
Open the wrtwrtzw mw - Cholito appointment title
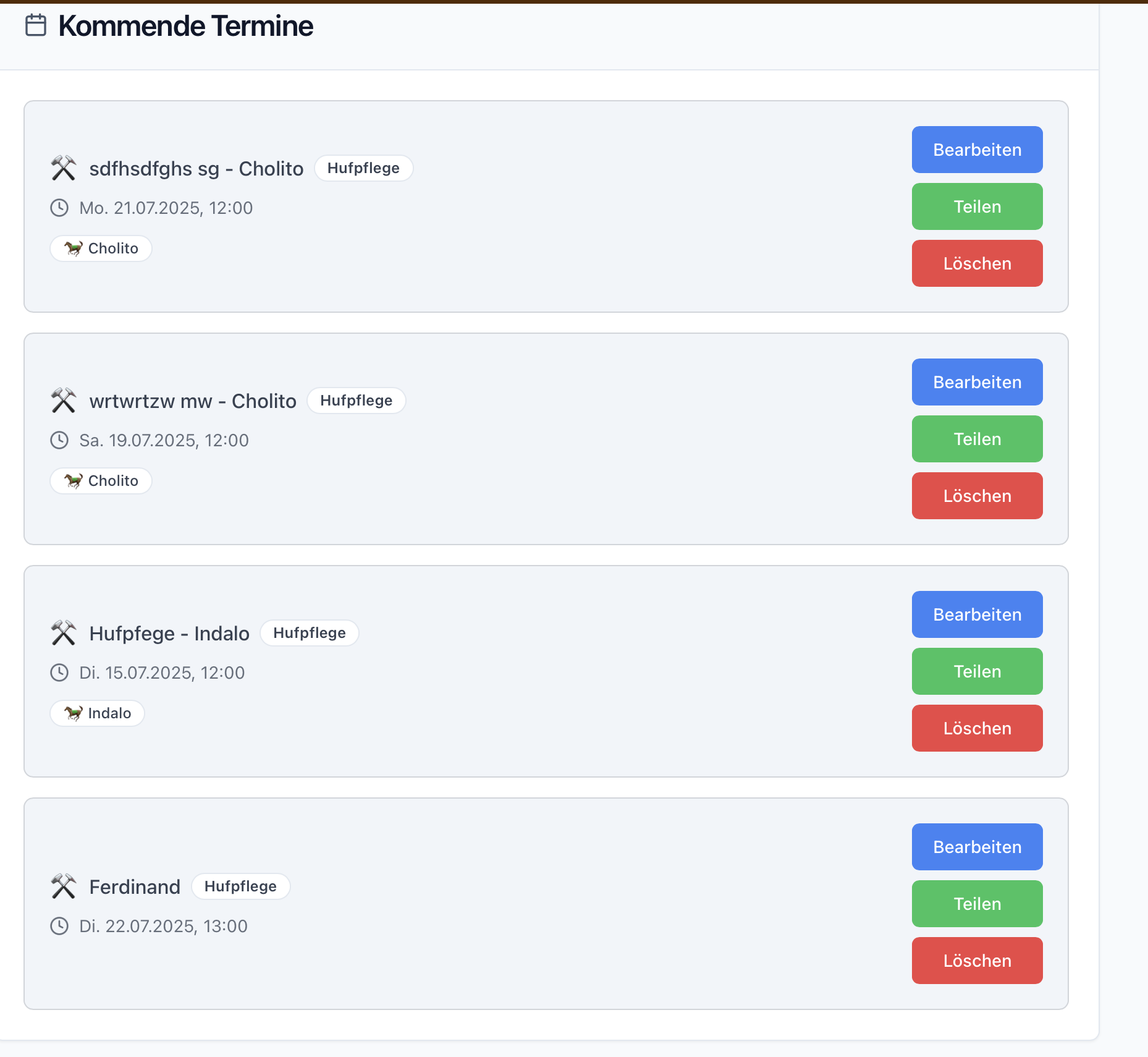pos(193,401)
